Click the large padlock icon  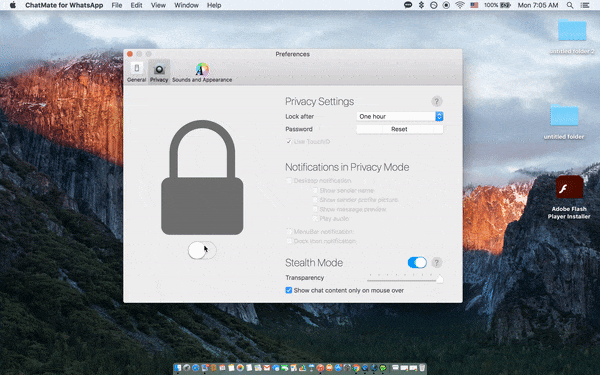[x=202, y=177]
